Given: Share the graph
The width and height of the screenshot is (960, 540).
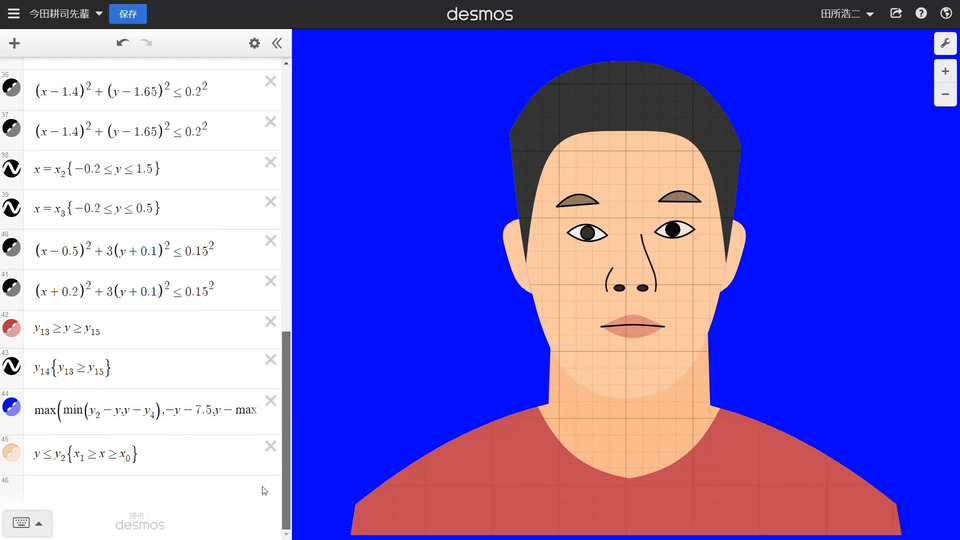Looking at the screenshot, I should (x=896, y=14).
